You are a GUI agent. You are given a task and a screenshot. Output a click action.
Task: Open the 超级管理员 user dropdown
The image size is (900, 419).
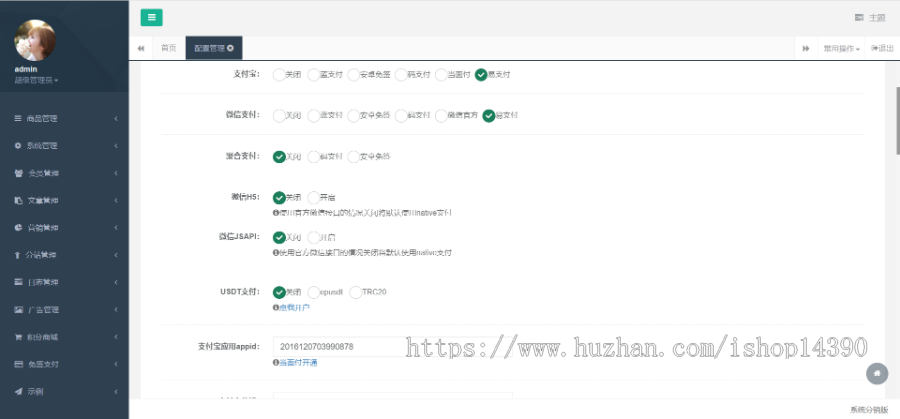(x=37, y=80)
